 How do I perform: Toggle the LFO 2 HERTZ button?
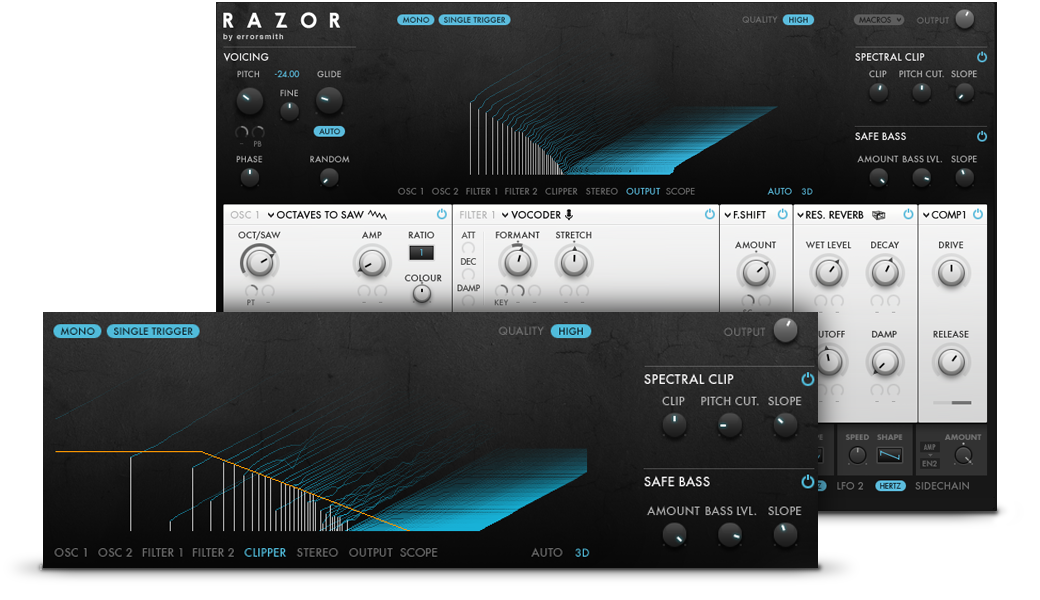click(890, 486)
